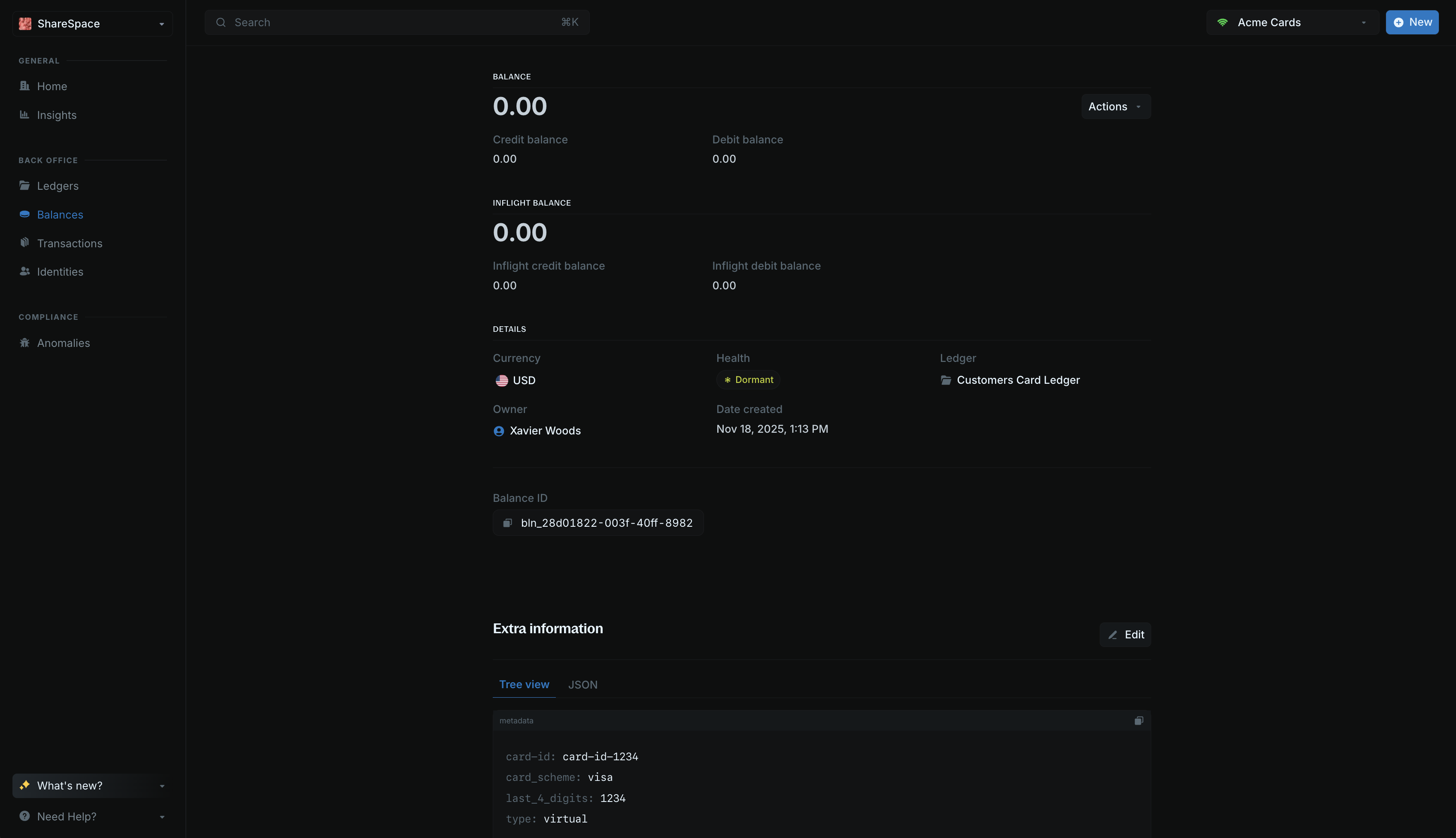Copy the Balance ID with copy icon

pos(508,522)
